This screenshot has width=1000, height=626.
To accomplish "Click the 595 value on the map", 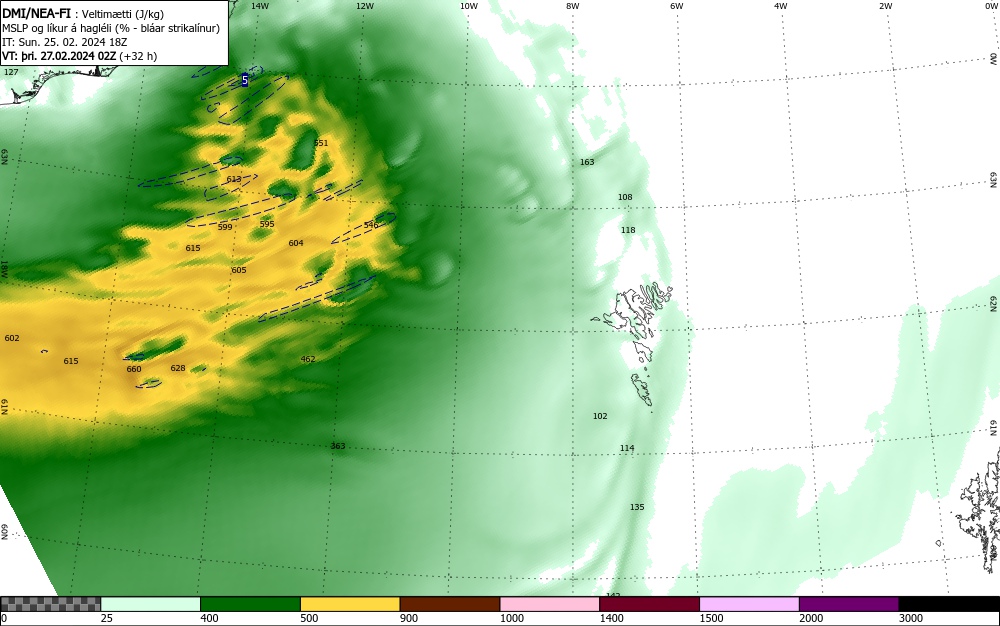I will click(267, 224).
